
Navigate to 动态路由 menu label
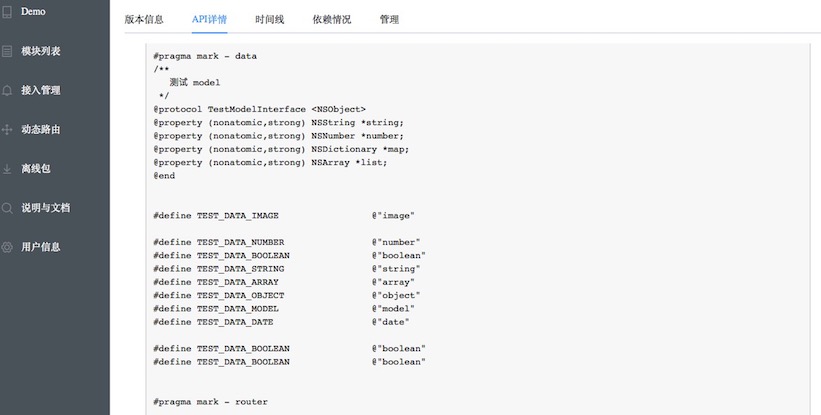[41, 130]
